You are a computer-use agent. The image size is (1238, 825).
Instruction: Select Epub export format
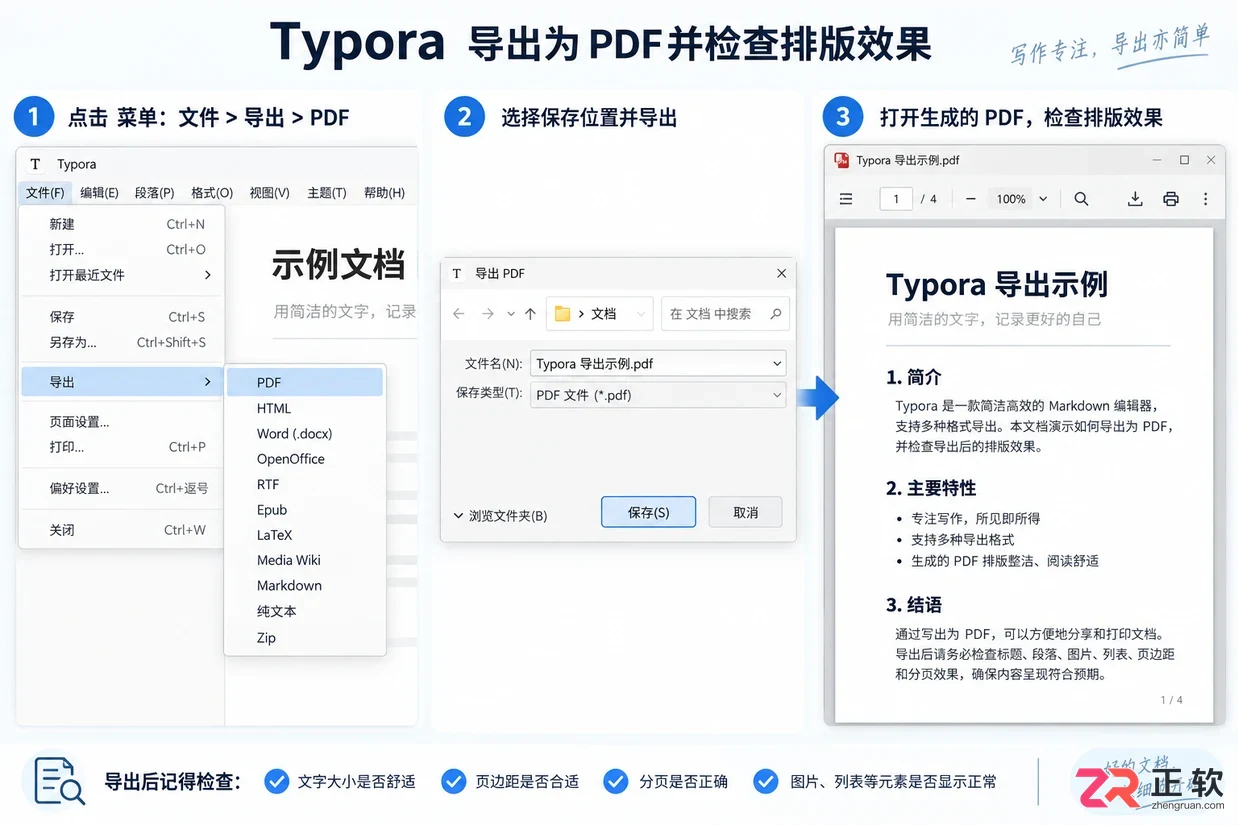[x=305, y=510]
